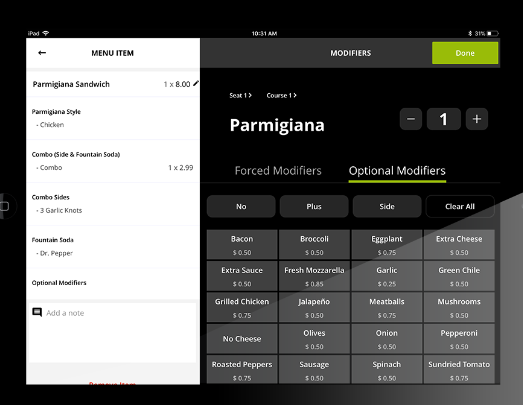Select the Optional Modifiers tab
Image resolution: width=523 pixels, height=405 pixels.
397,171
